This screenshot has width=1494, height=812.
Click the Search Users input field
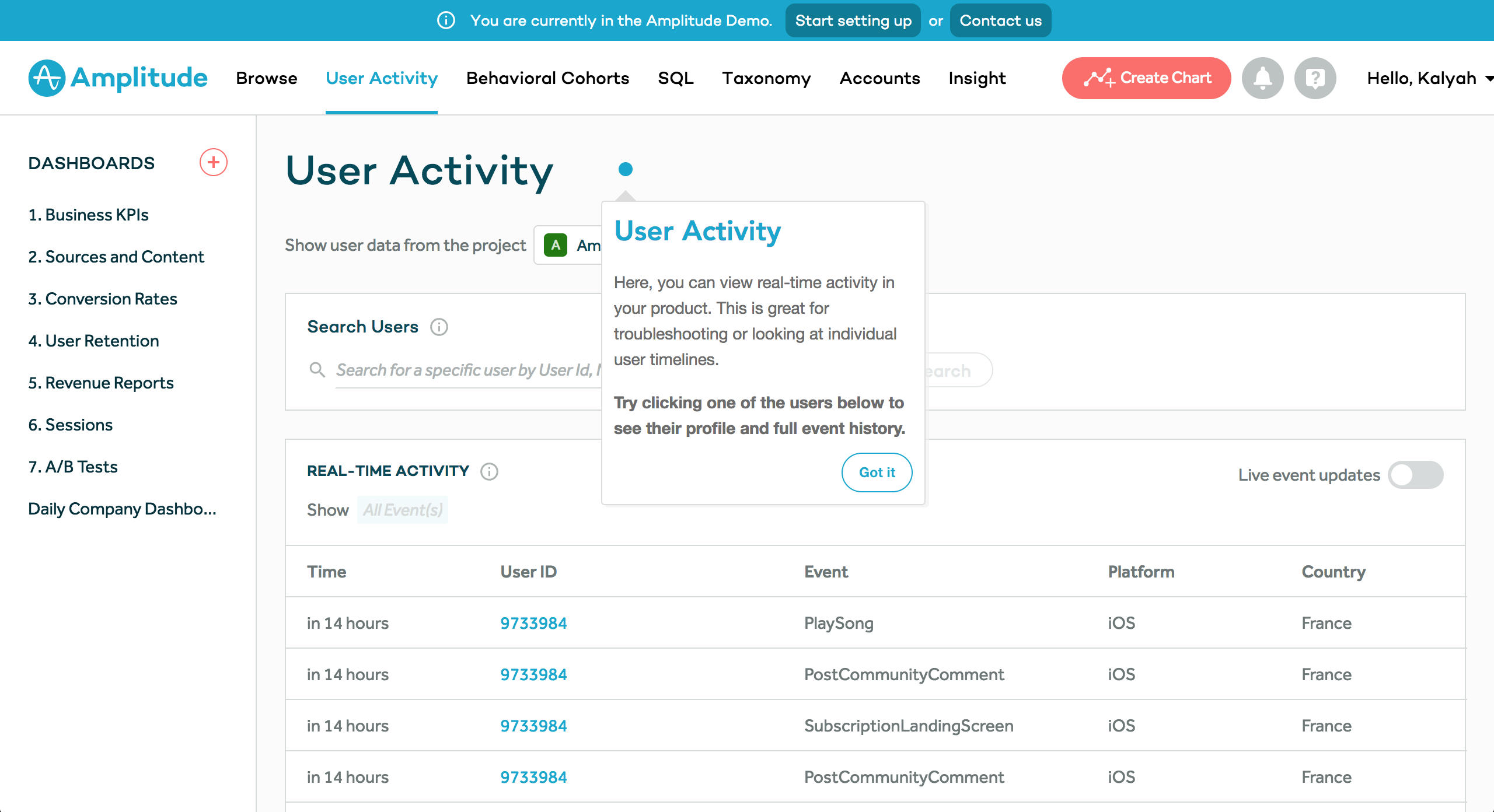[x=468, y=370]
